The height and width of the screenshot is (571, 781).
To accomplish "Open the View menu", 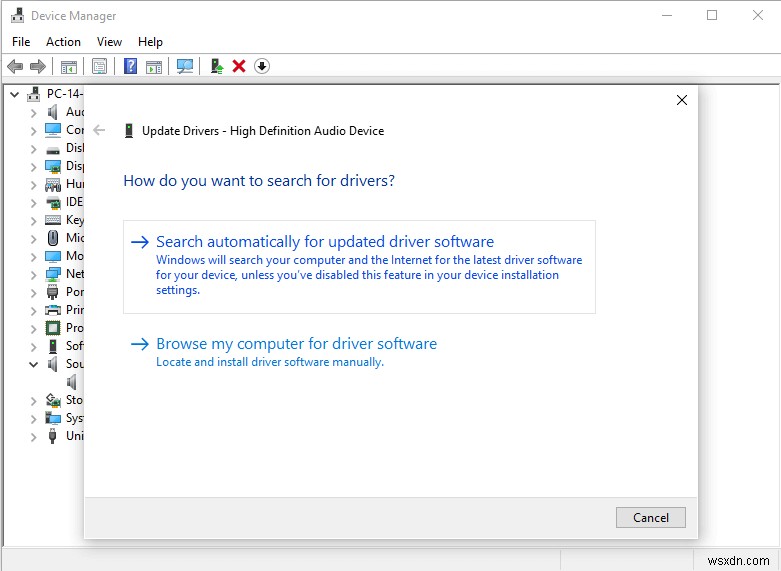I will tap(109, 42).
